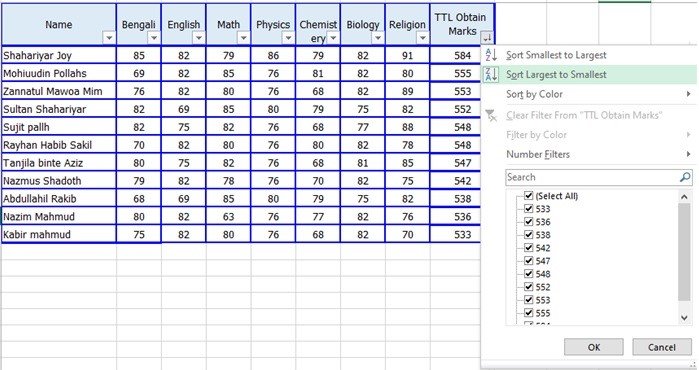
Task: Click Cancel in the filter menu
Action: click(662, 347)
